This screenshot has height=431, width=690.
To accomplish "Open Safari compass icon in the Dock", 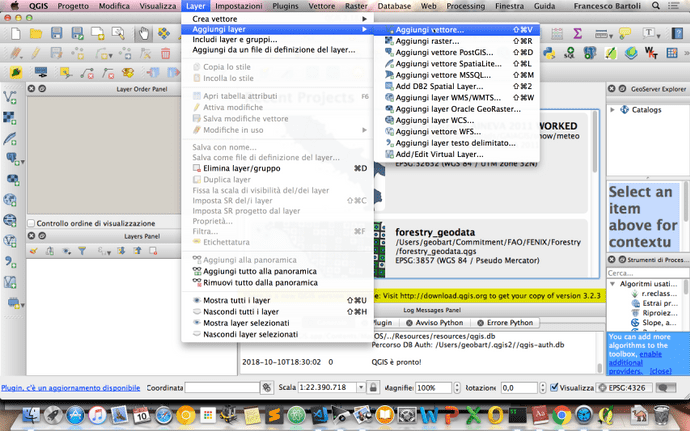I will pyautogui.click(x=164, y=415).
